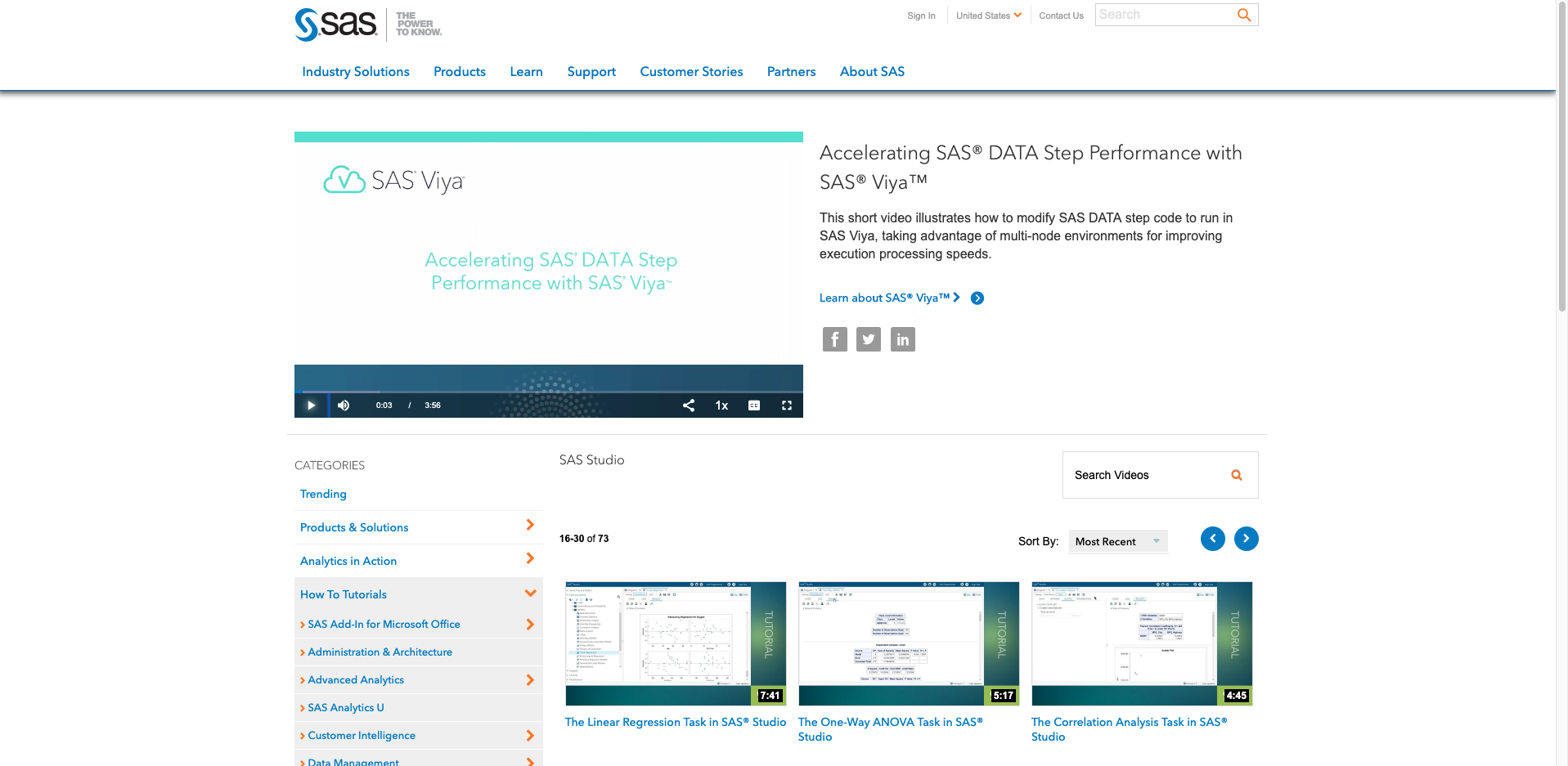The height and width of the screenshot is (766, 1568).
Task: Play the SAS Viya video
Action: coord(311,405)
